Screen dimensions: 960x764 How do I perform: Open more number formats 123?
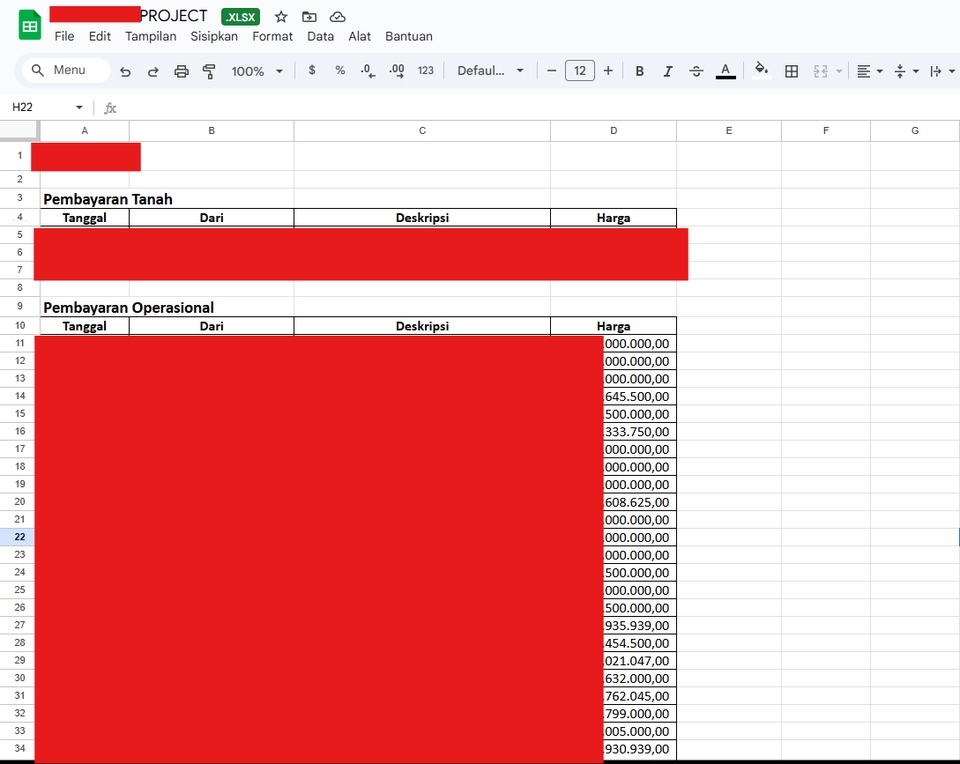[x=426, y=70]
